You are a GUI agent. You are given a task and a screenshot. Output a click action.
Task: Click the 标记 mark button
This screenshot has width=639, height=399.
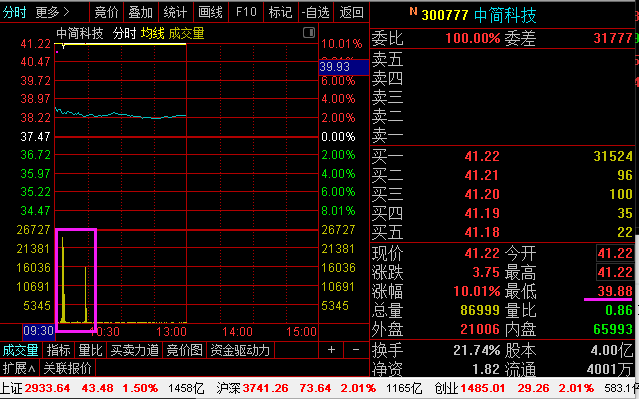(x=281, y=12)
